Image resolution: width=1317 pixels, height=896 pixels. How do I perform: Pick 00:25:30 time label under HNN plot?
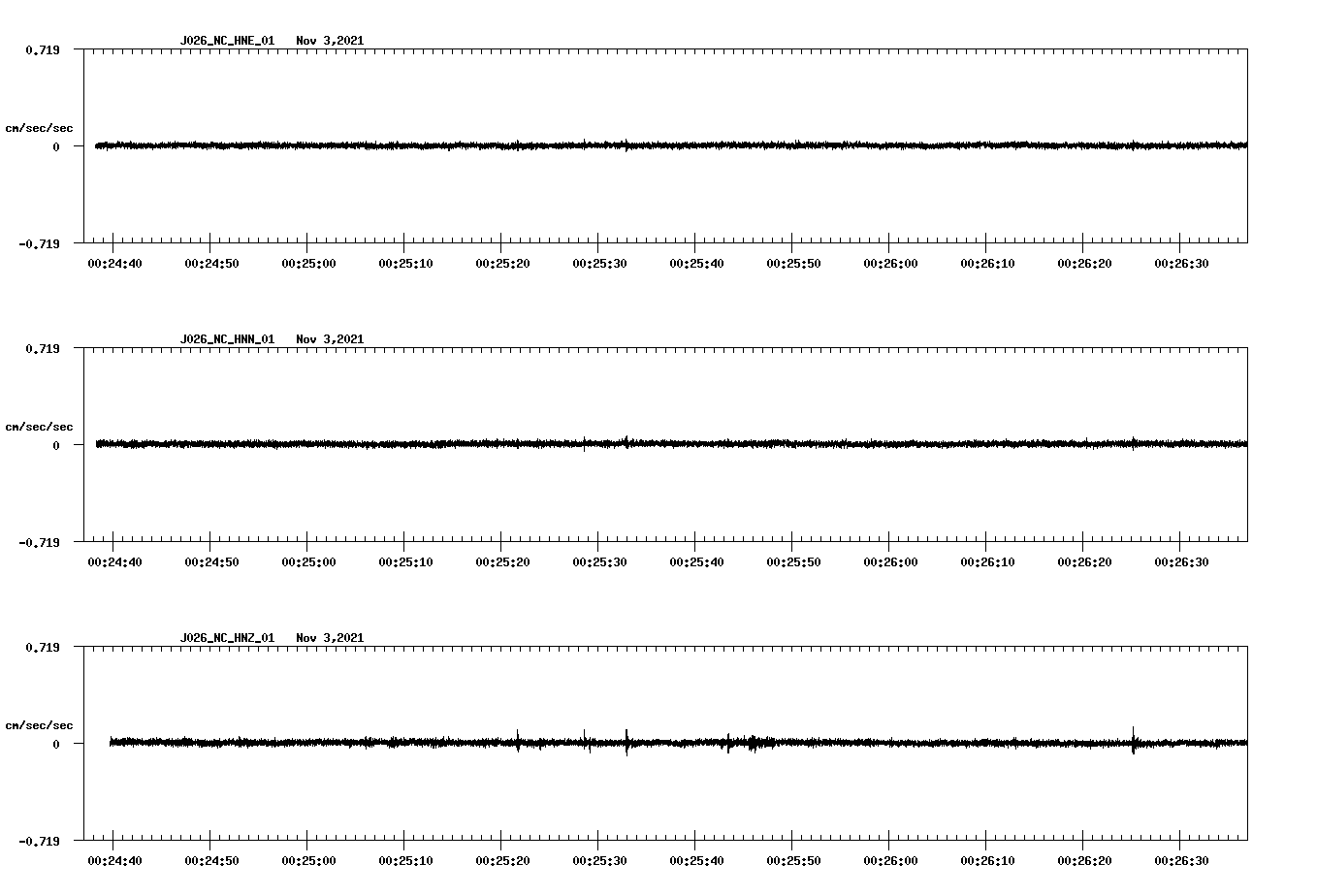(x=599, y=562)
